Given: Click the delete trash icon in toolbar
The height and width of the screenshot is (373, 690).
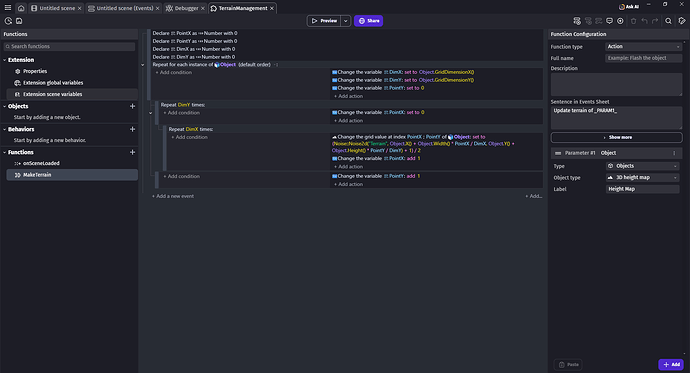Looking at the screenshot, I should pyautogui.click(x=633, y=21).
